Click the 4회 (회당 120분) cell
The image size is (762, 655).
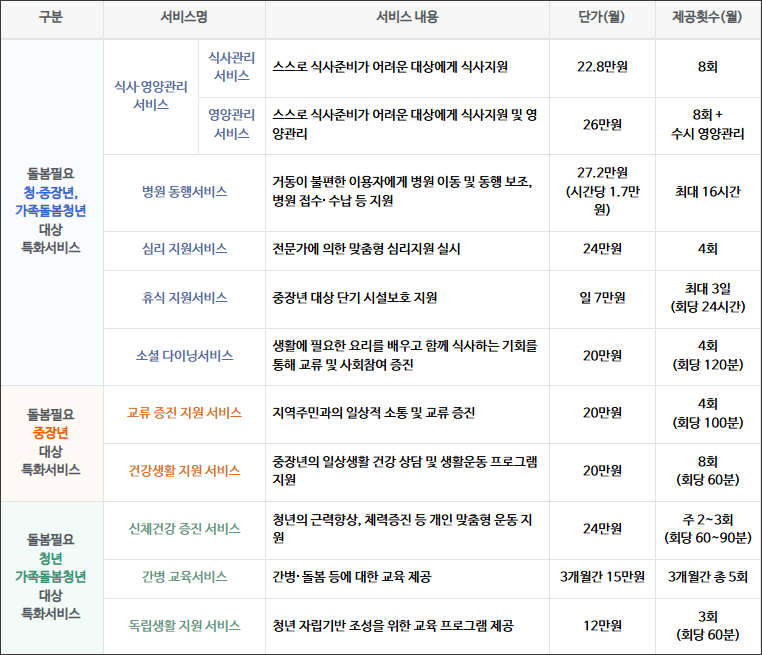(x=708, y=356)
